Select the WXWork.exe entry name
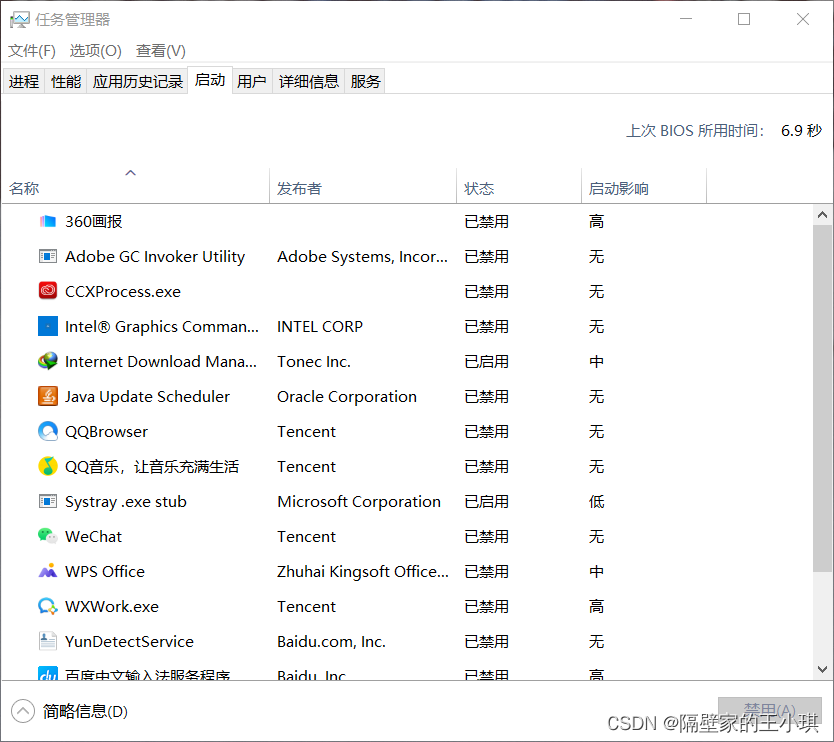The width and height of the screenshot is (834, 742). coord(112,606)
